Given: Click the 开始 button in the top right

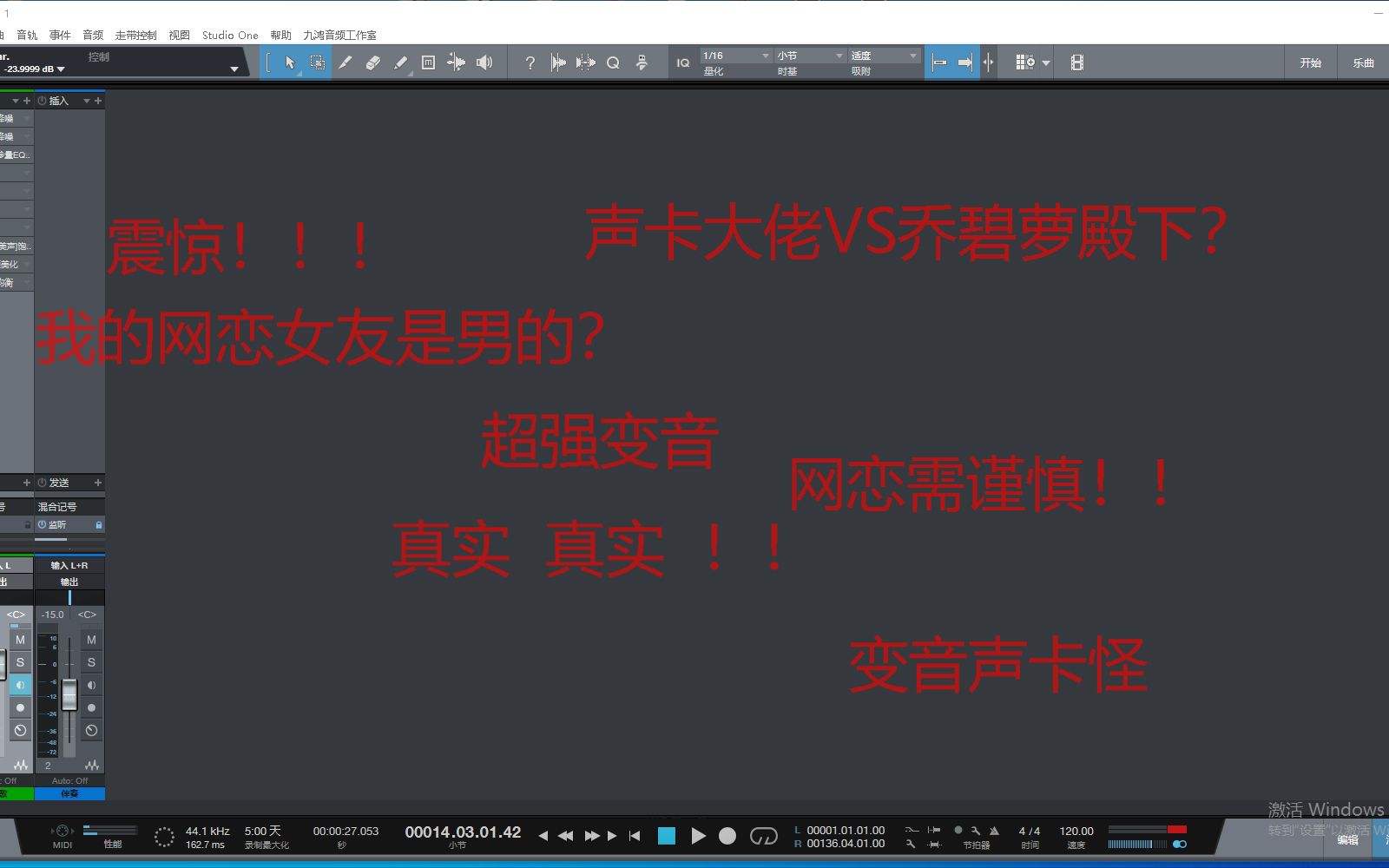Looking at the screenshot, I should pyautogui.click(x=1311, y=62).
